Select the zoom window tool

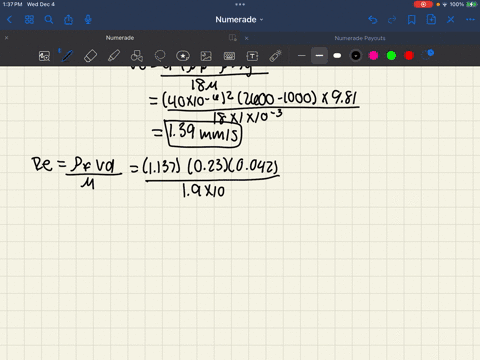coord(44,56)
